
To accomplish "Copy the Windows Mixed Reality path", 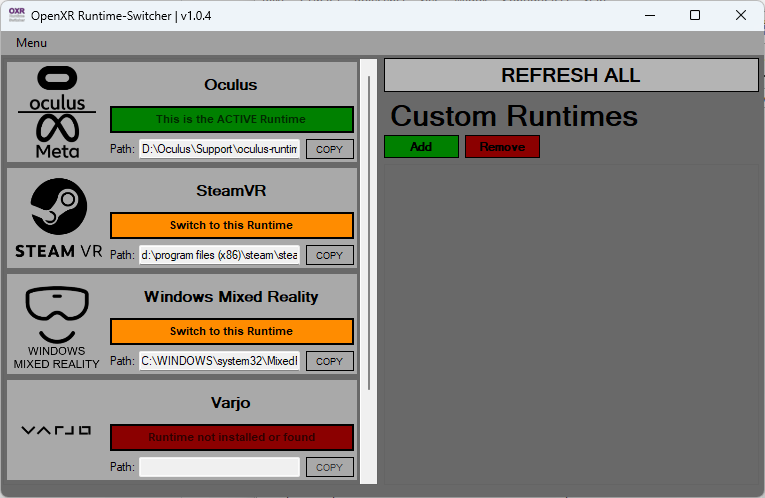I will 330,361.
